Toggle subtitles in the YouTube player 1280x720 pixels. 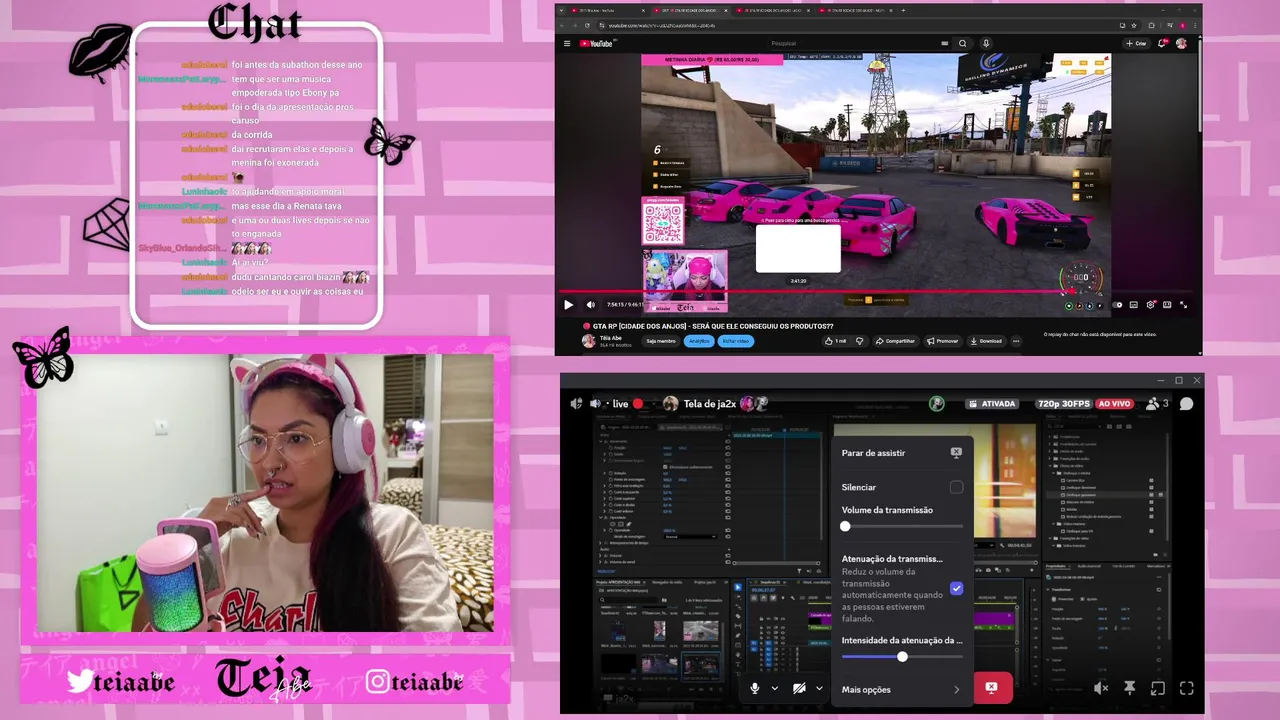point(1134,305)
